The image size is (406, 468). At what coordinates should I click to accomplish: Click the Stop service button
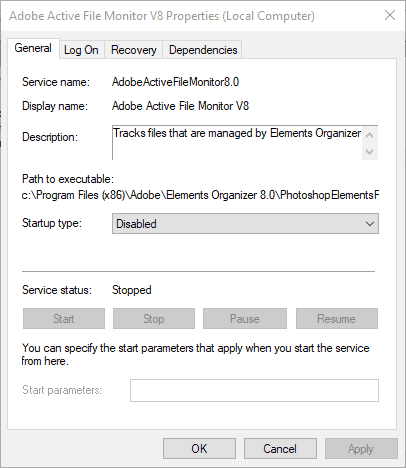154,319
